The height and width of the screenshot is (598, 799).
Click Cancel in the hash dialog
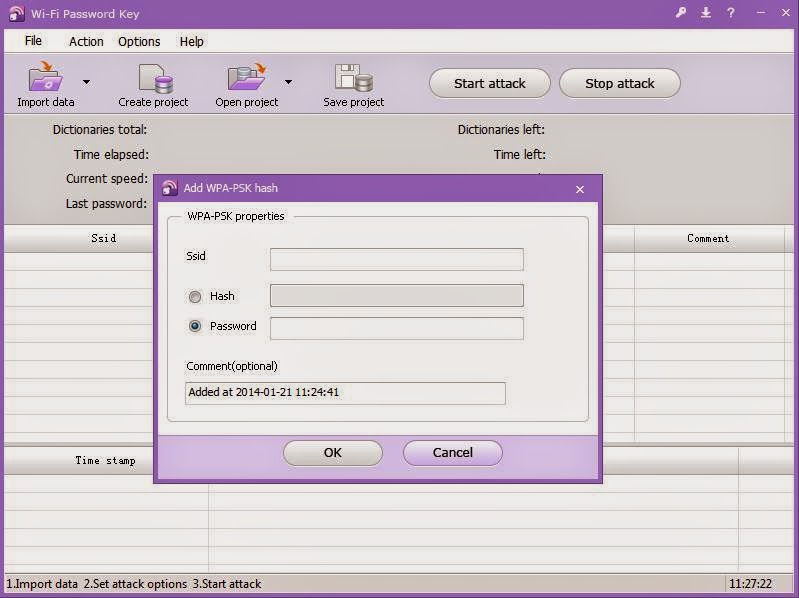tap(452, 453)
